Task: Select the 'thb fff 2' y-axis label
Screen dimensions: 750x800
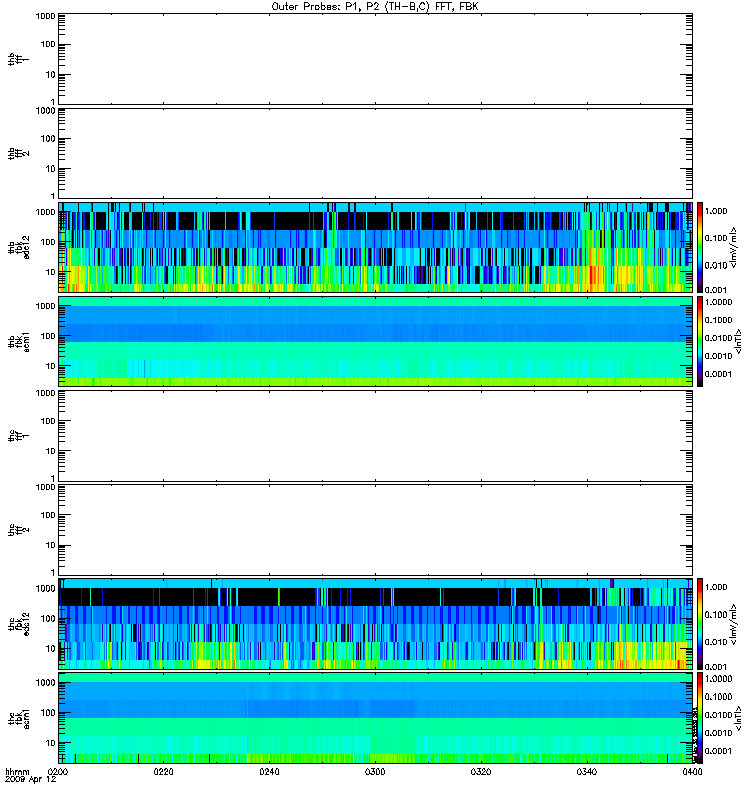Action: pyautogui.click(x=18, y=153)
